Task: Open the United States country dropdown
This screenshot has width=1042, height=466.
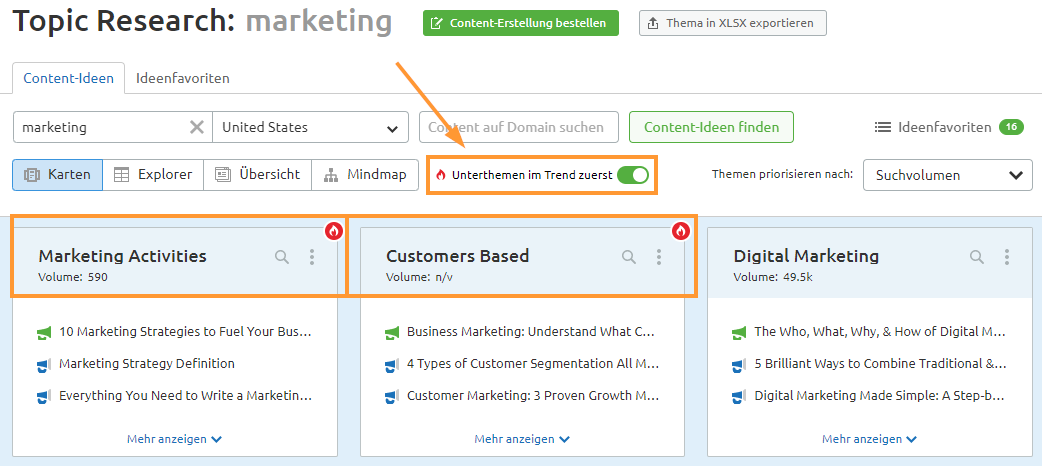Action: tap(310, 127)
